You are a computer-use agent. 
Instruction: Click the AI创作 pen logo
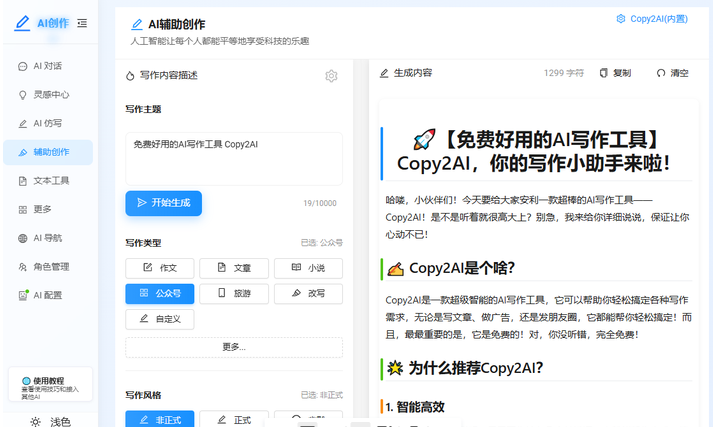click(22, 23)
